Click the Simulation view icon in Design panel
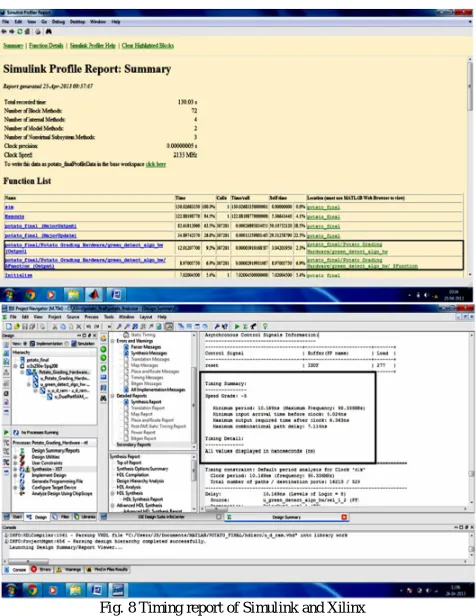Screen dimensions: 476x616 (73, 343)
